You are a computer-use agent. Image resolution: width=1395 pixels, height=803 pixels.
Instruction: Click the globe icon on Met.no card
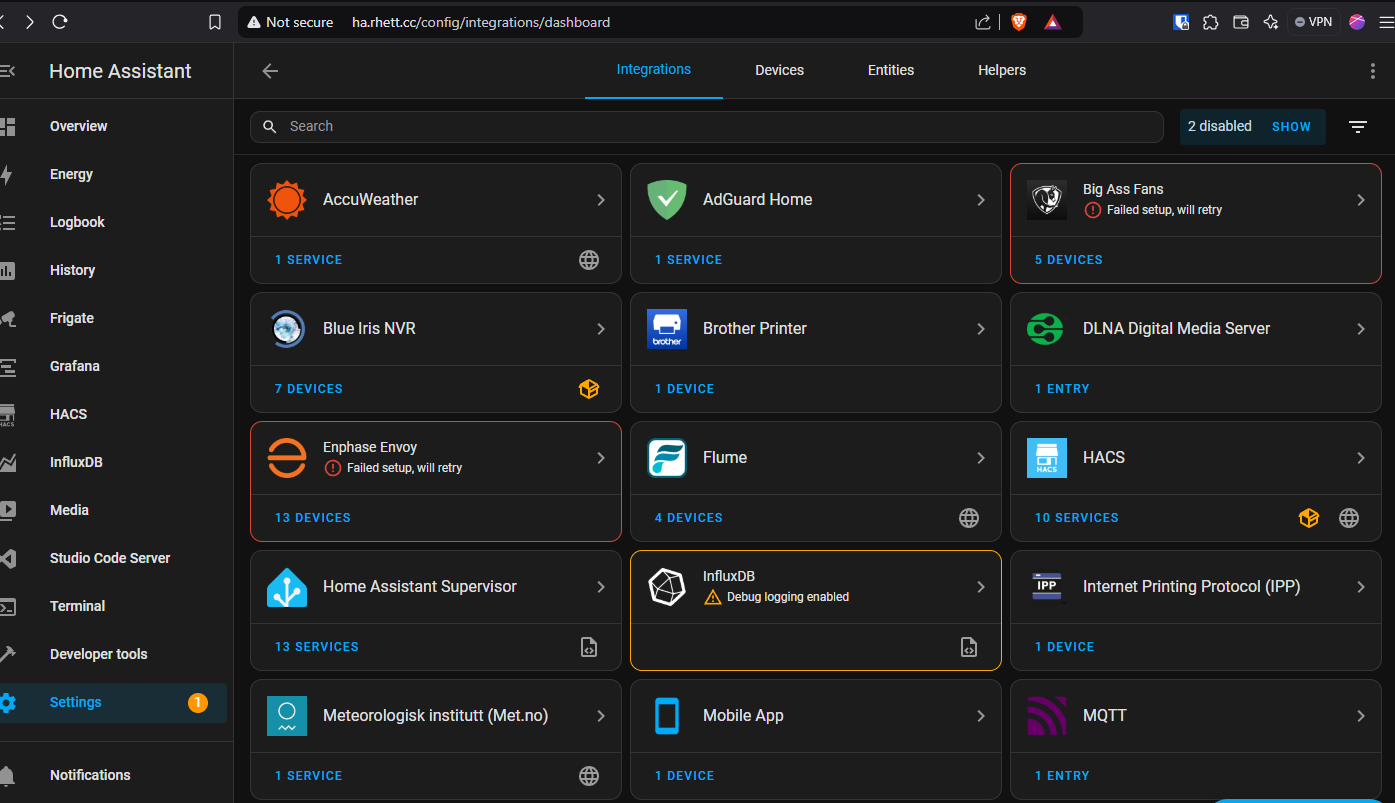click(589, 776)
